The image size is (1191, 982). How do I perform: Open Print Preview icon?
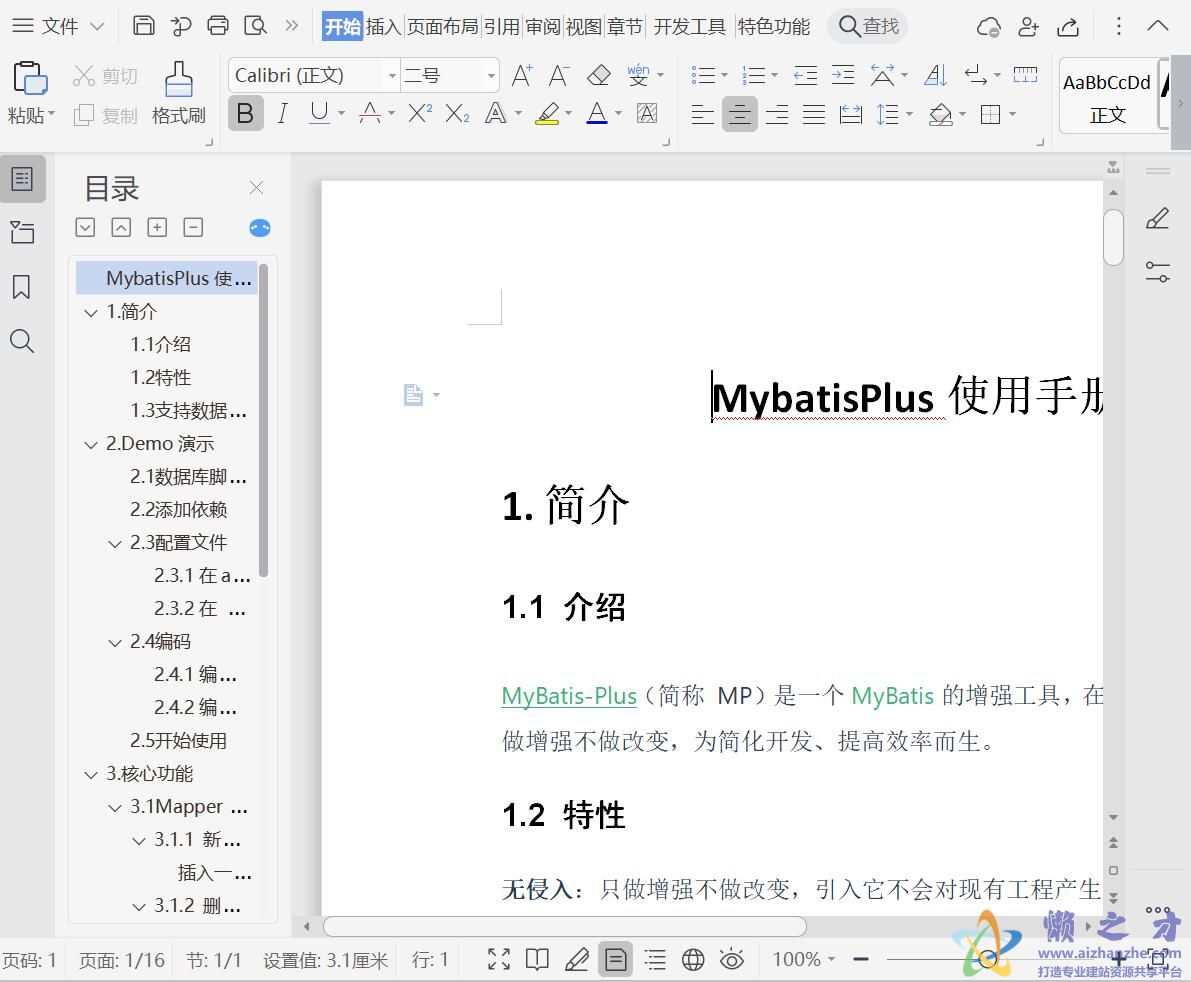point(255,26)
